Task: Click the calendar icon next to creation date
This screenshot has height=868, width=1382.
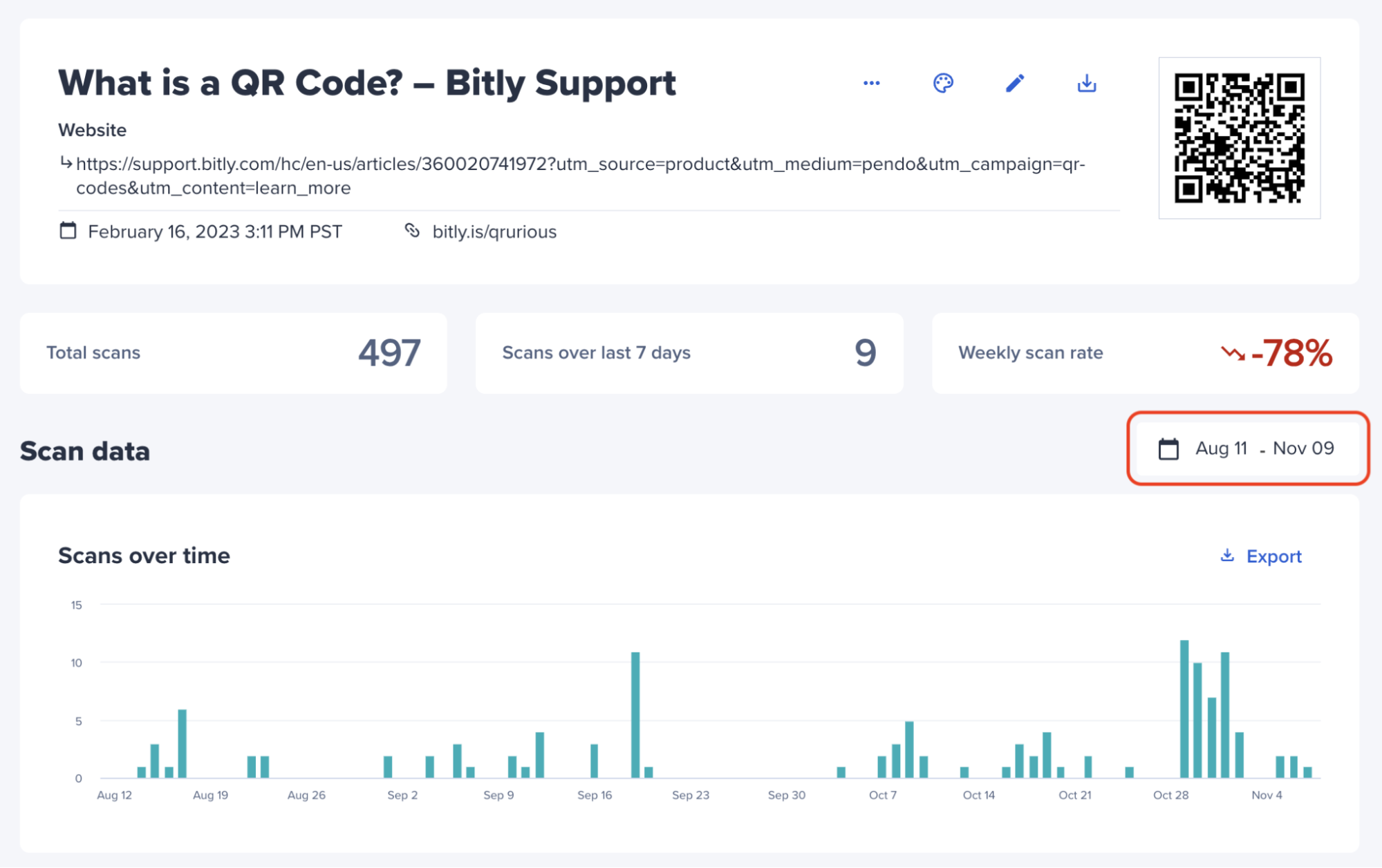Action: (x=68, y=231)
